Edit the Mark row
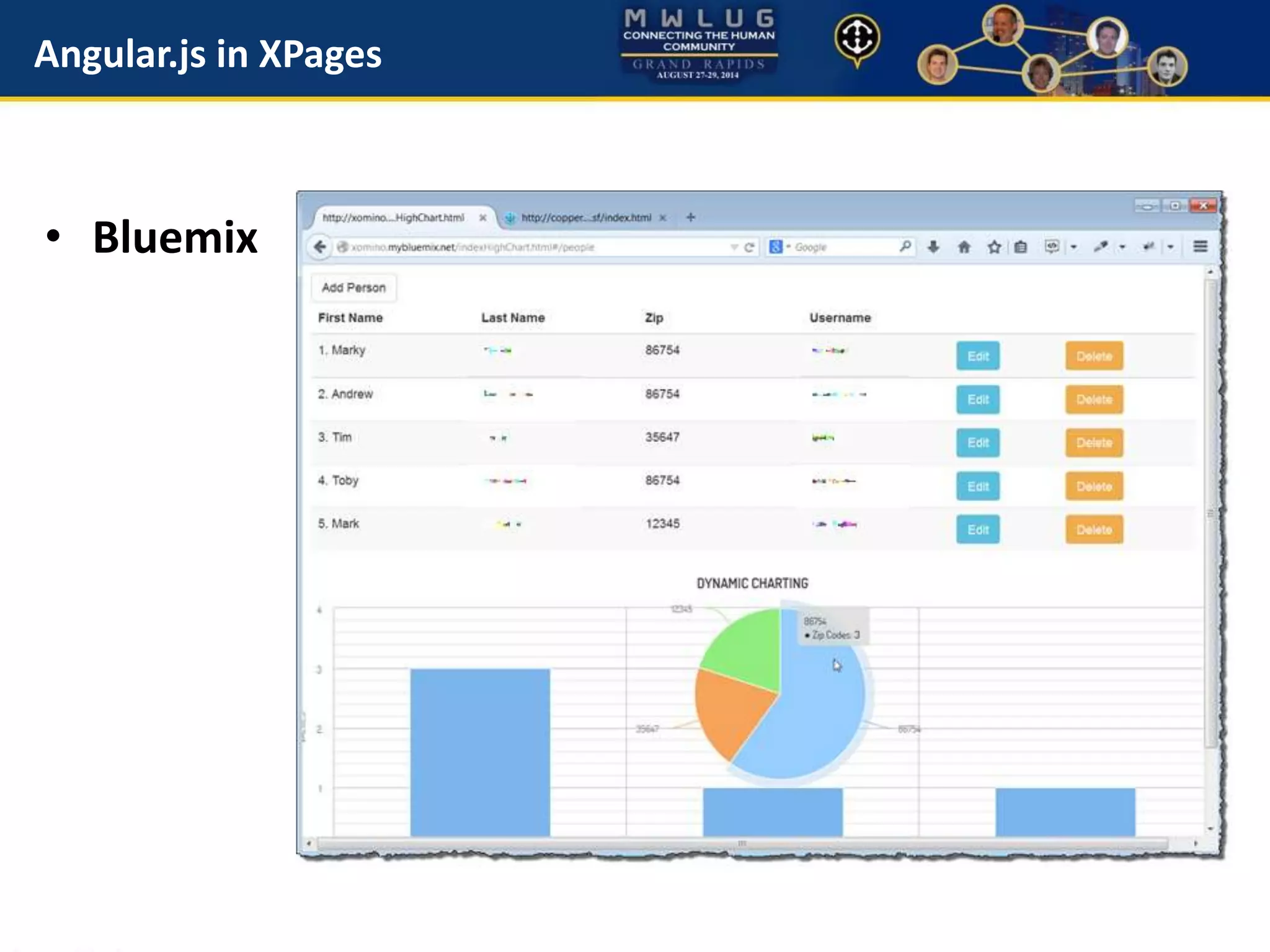1270x952 pixels. tap(978, 529)
